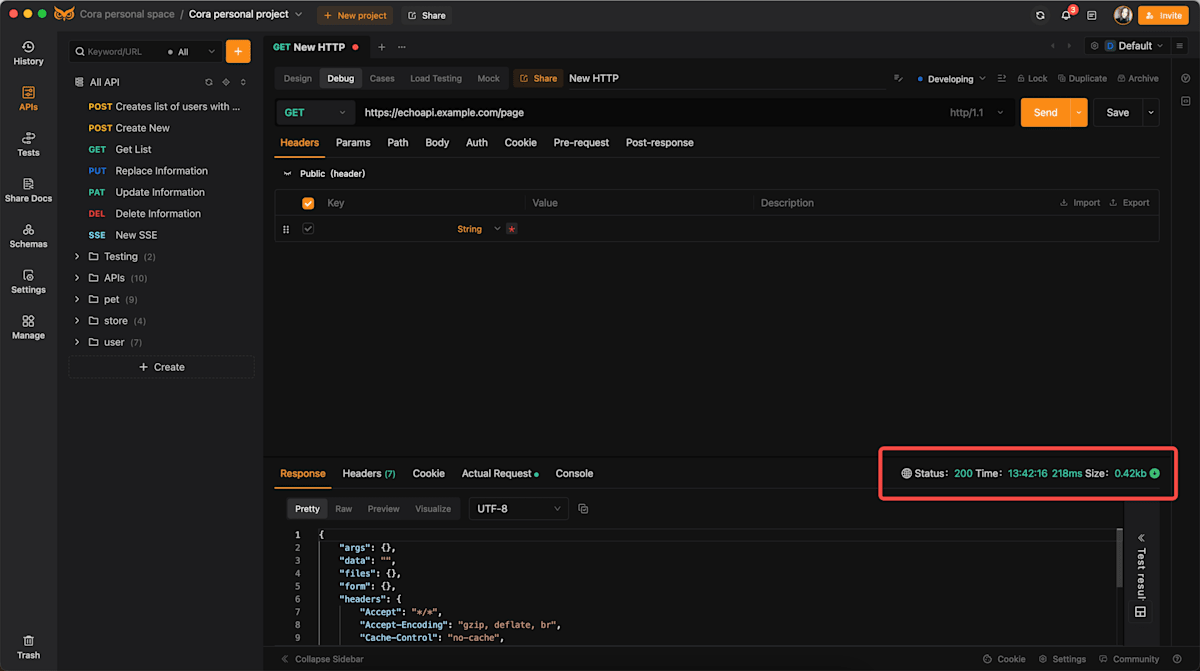Open the All filter dropdown in search
This screenshot has height=671, width=1200.
point(192,52)
